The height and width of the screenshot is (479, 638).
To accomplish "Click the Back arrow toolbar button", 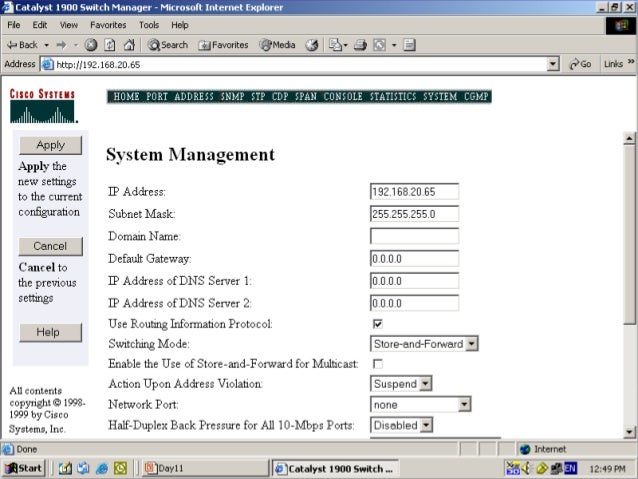I will click(x=22, y=45).
